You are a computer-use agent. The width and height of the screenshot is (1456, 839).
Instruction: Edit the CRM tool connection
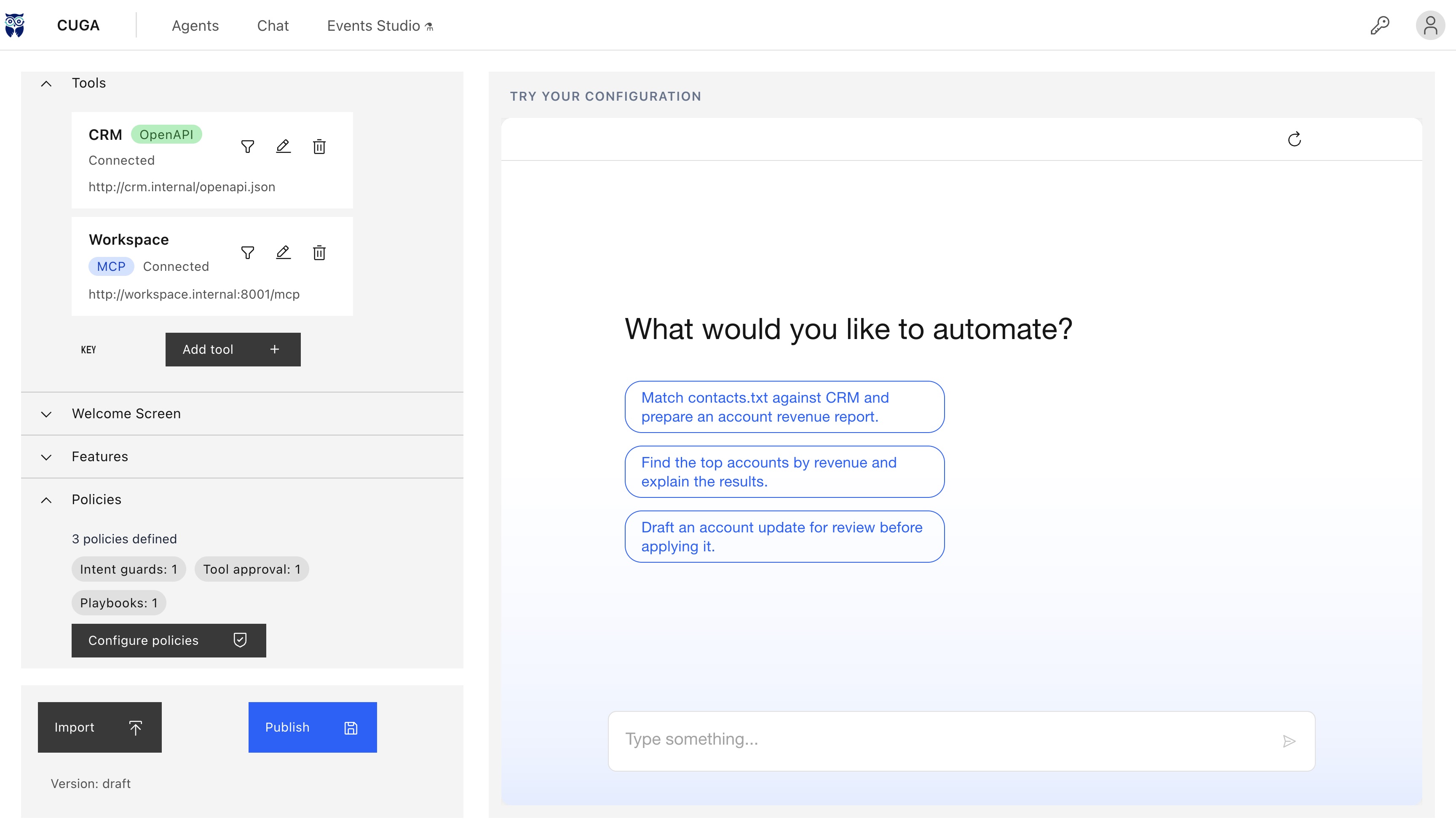coord(283,147)
